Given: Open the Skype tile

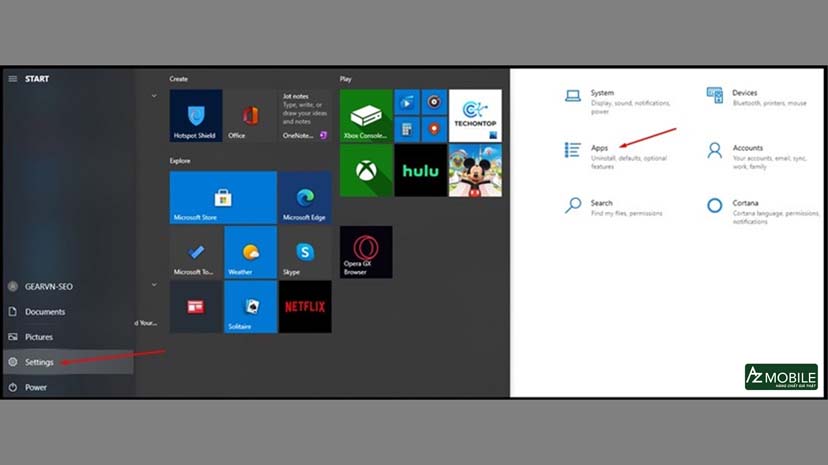Looking at the screenshot, I should (304, 252).
